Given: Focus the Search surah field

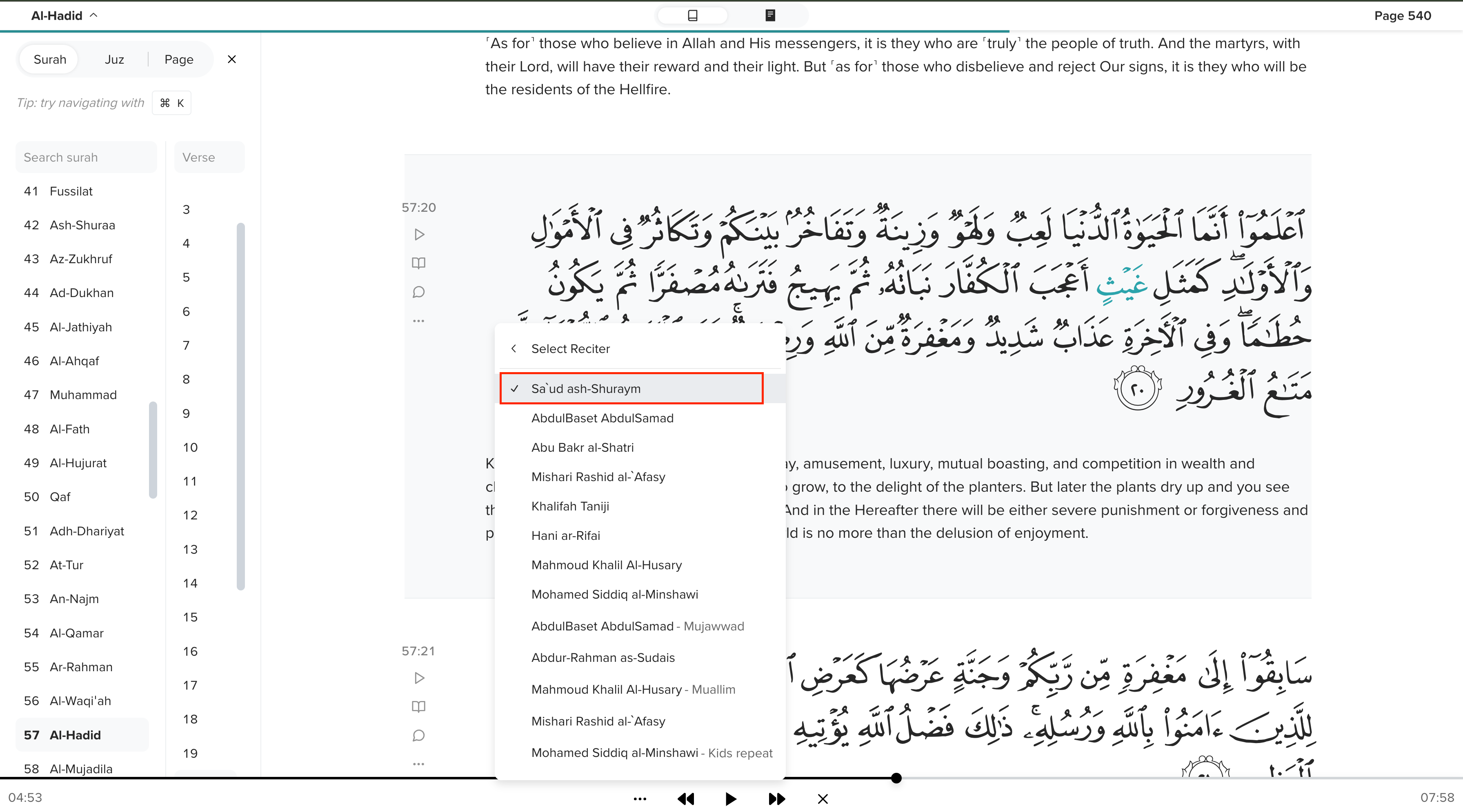Looking at the screenshot, I should pos(86,157).
